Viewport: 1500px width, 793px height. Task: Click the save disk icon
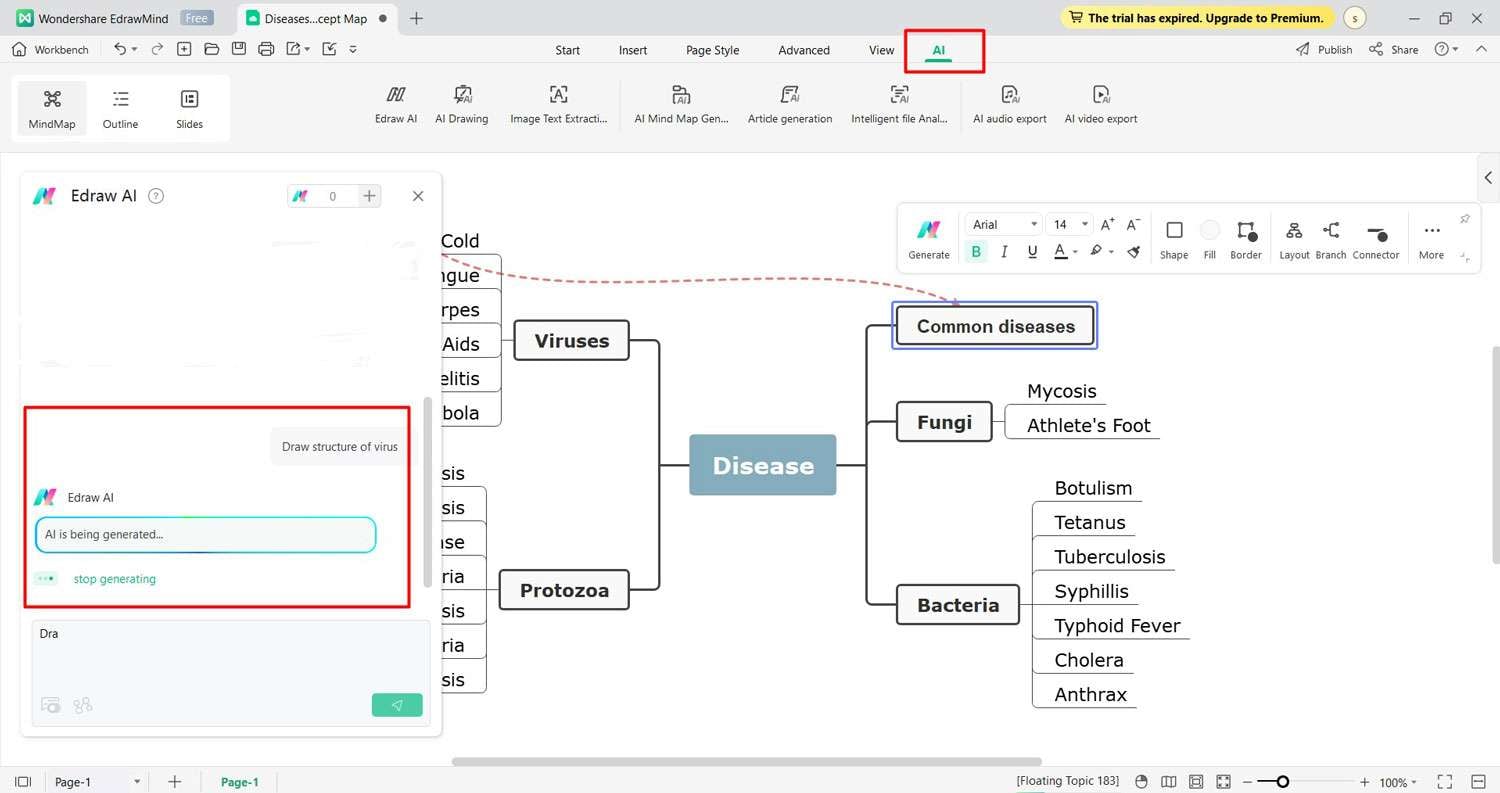pos(238,49)
